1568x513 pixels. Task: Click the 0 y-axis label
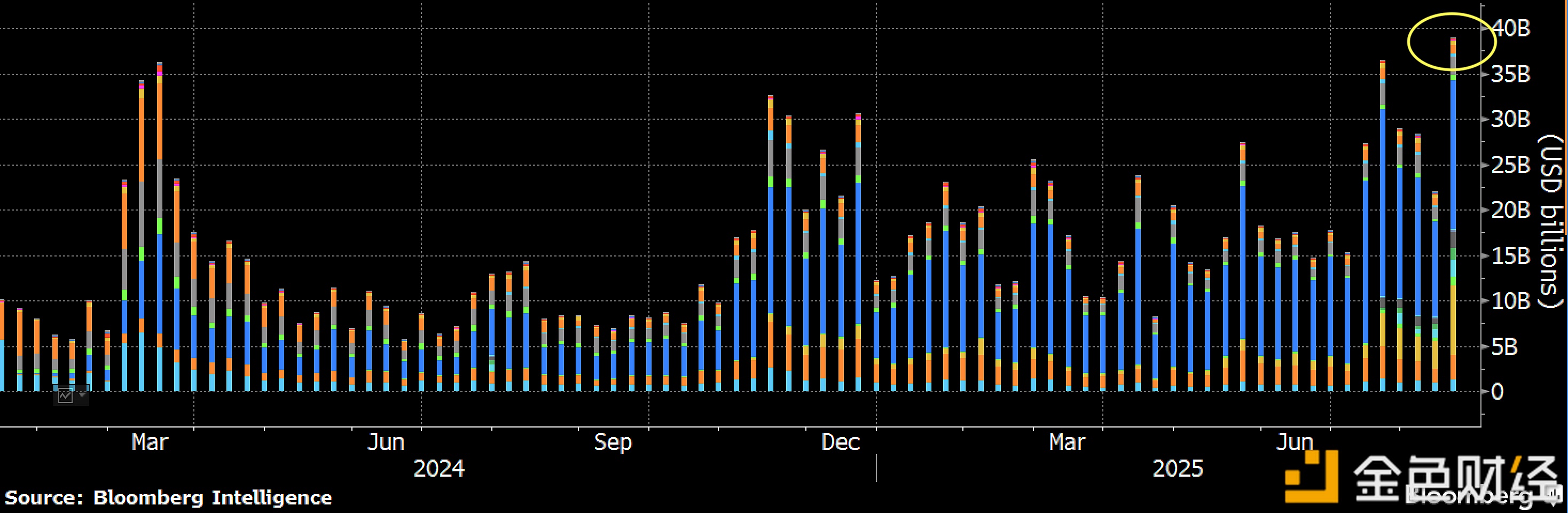(x=1498, y=392)
